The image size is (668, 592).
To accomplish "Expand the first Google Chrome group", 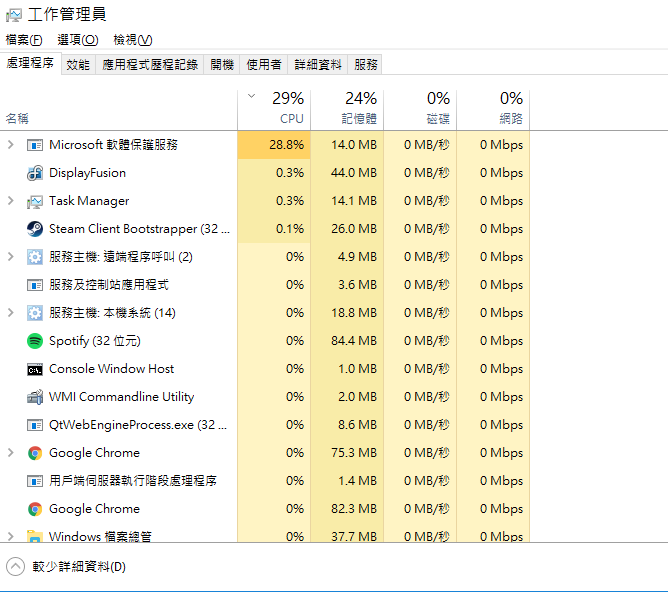I will pos(11,453).
